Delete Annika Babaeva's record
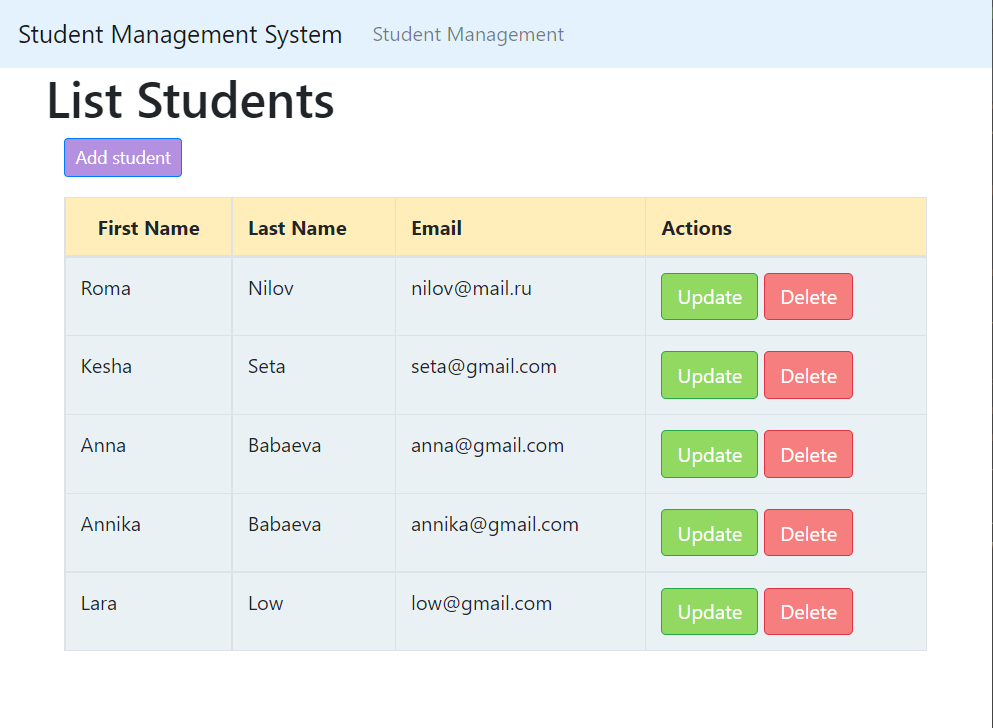Image resolution: width=993 pixels, height=728 pixels. pos(807,532)
